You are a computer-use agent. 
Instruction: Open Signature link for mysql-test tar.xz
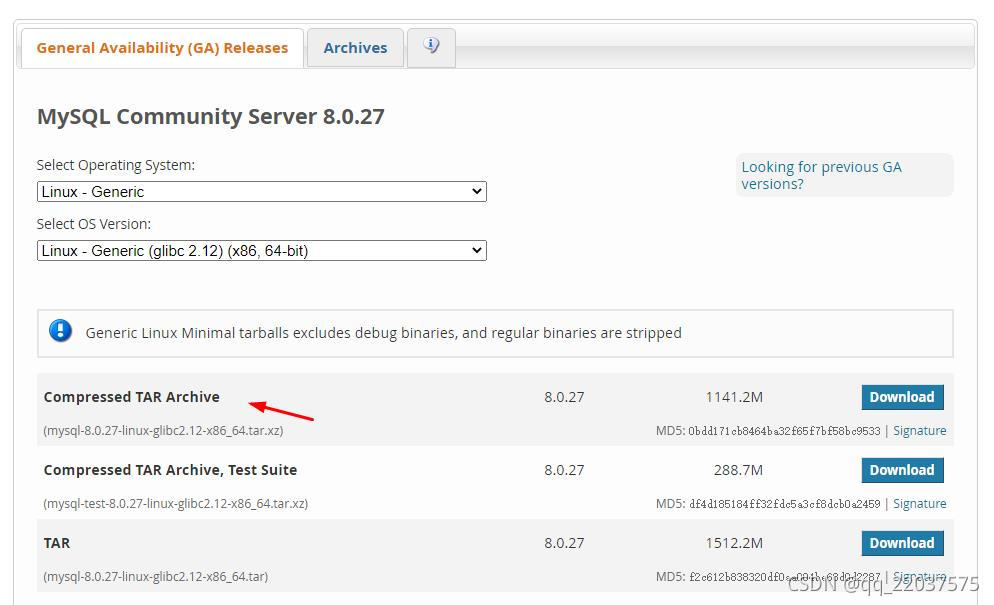(x=919, y=504)
